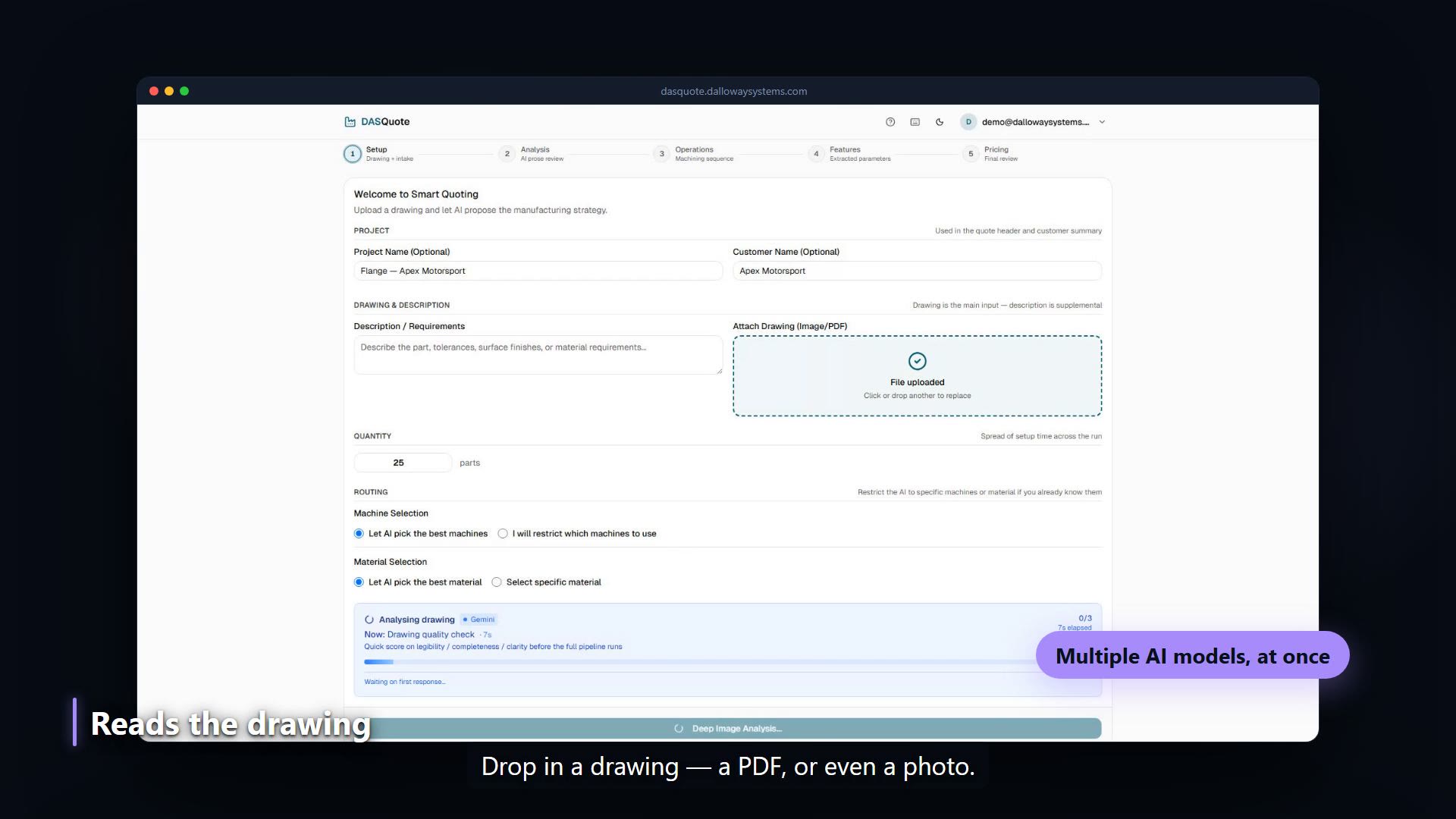Go to the Pricing step label
Screen dimensions: 1456x819
(x=996, y=149)
